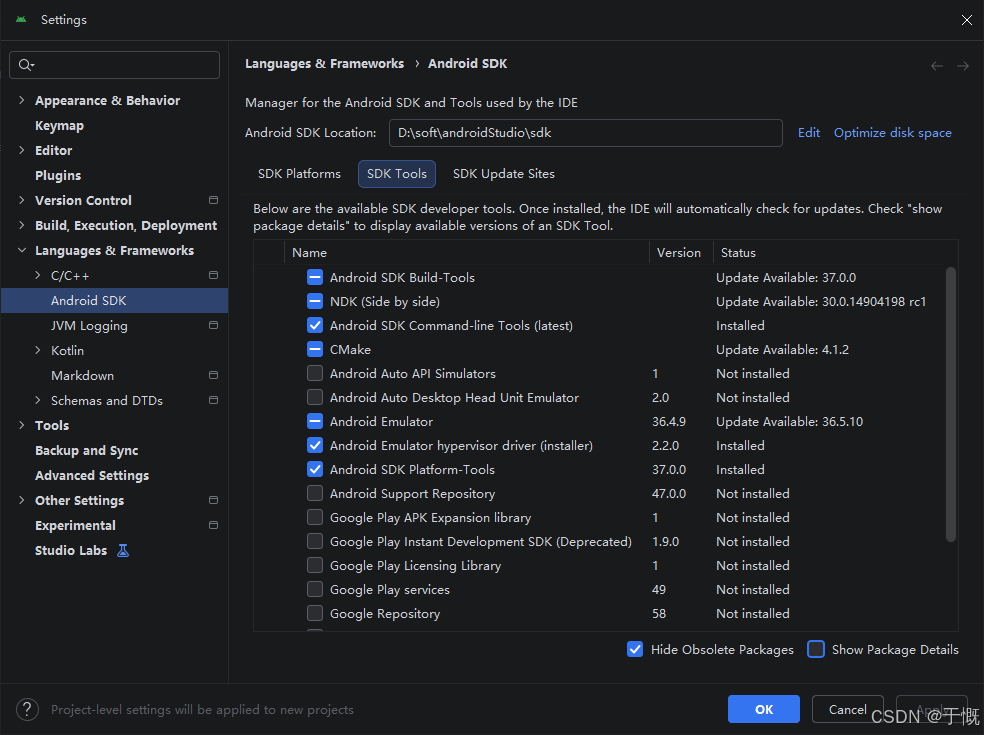This screenshot has height=735, width=984.
Task: Click project-level icon next to C/C++
Action: tap(213, 275)
